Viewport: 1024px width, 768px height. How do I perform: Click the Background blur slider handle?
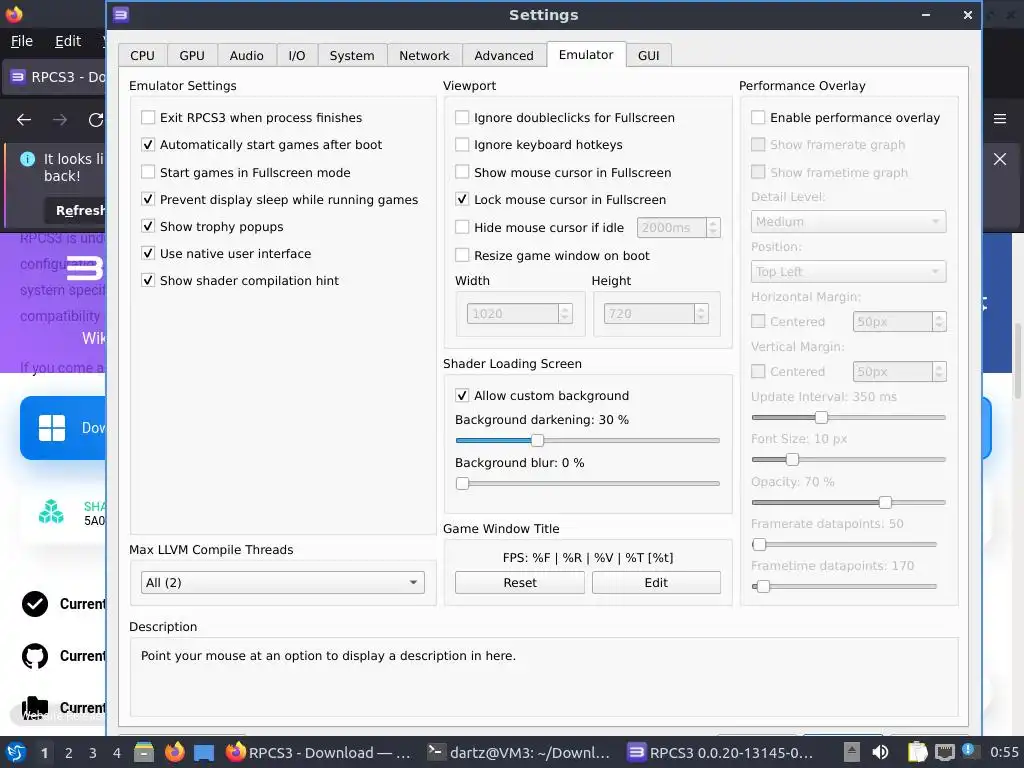[x=462, y=483]
